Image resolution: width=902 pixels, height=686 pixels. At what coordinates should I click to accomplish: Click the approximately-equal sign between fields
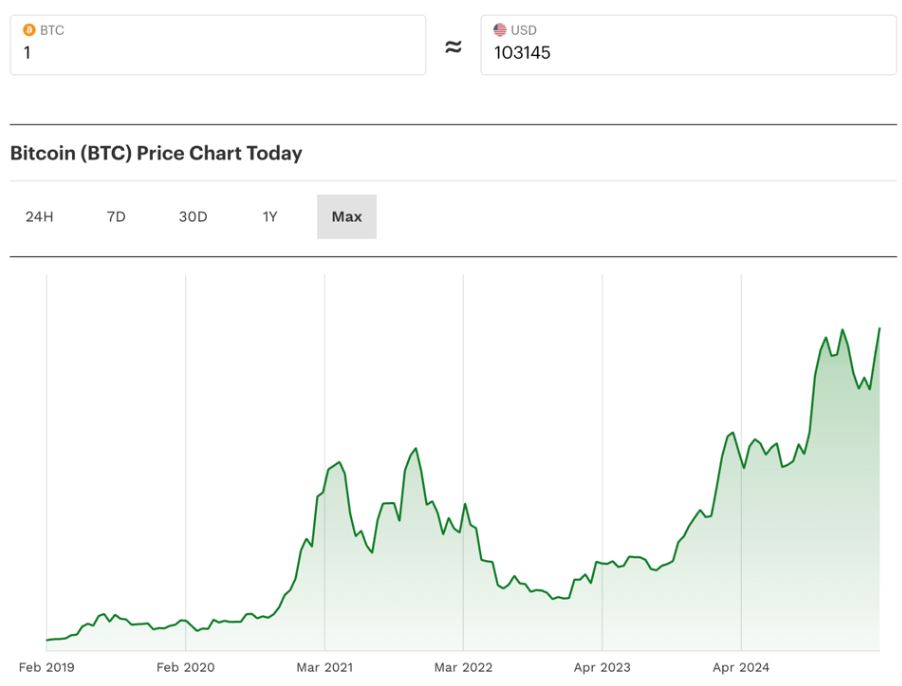click(453, 47)
